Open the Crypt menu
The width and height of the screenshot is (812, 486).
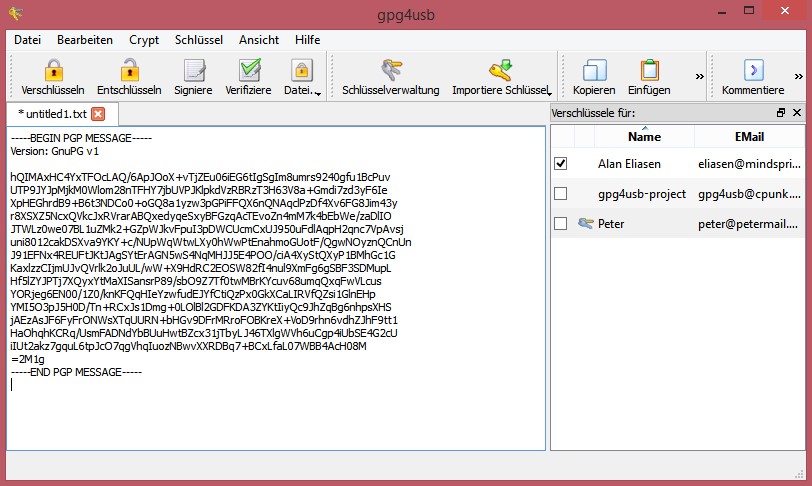(x=144, y=40)
